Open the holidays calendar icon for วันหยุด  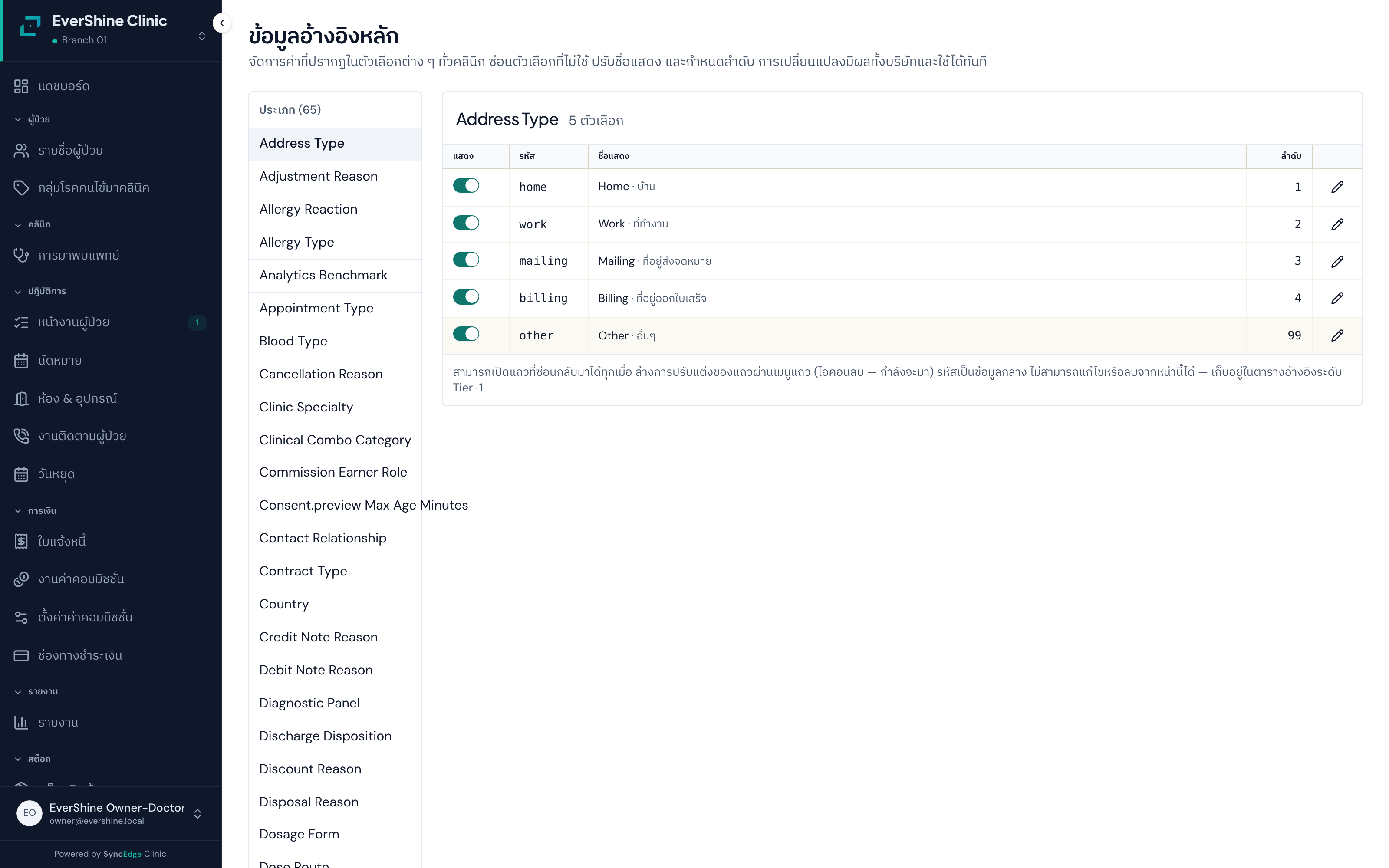click(21, 474)
